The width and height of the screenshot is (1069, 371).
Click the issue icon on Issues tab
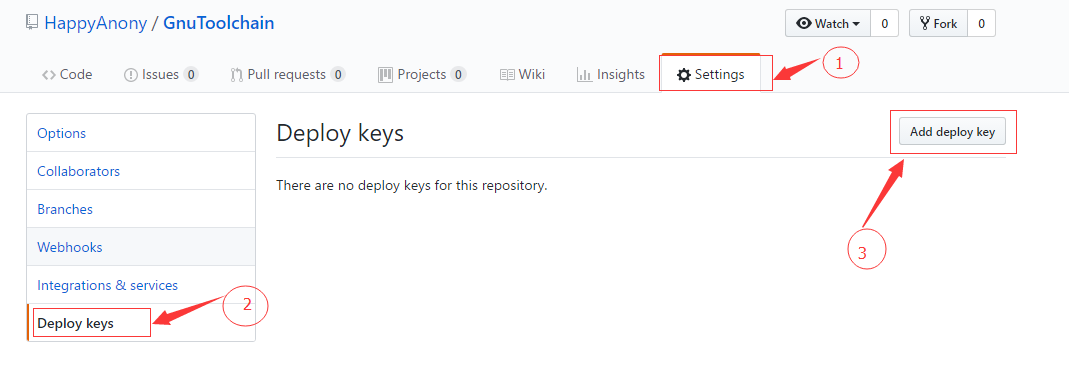[131, 75]
